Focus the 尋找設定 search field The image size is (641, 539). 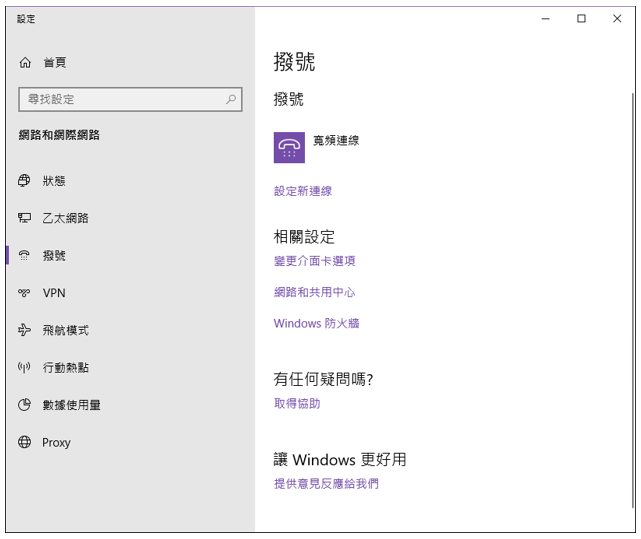click(120, 99)
